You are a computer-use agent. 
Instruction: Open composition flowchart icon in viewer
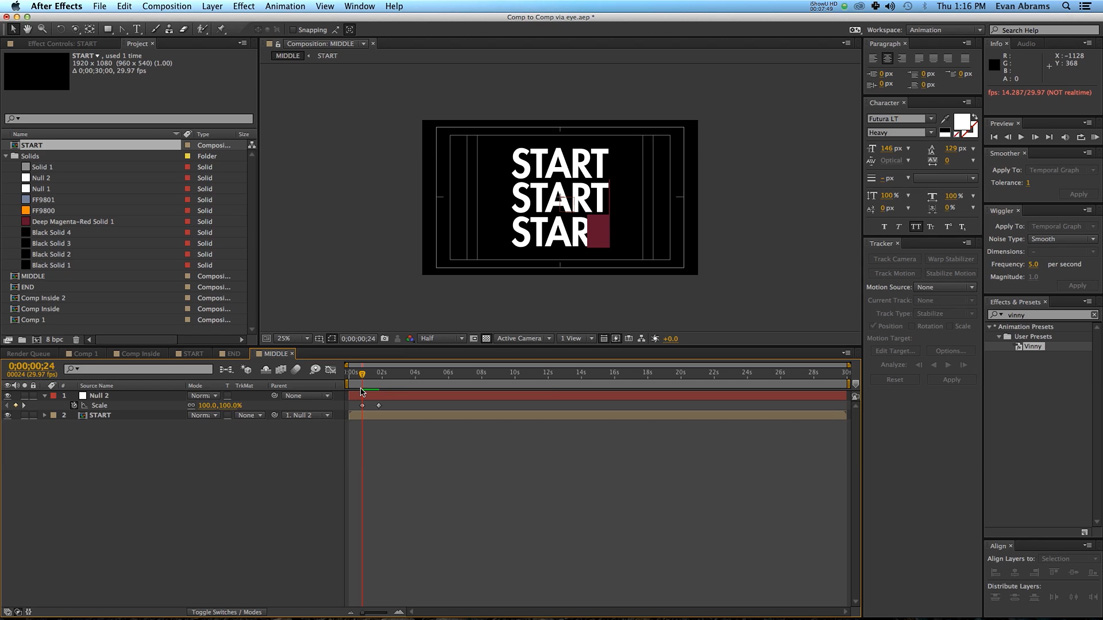point(642,339)
